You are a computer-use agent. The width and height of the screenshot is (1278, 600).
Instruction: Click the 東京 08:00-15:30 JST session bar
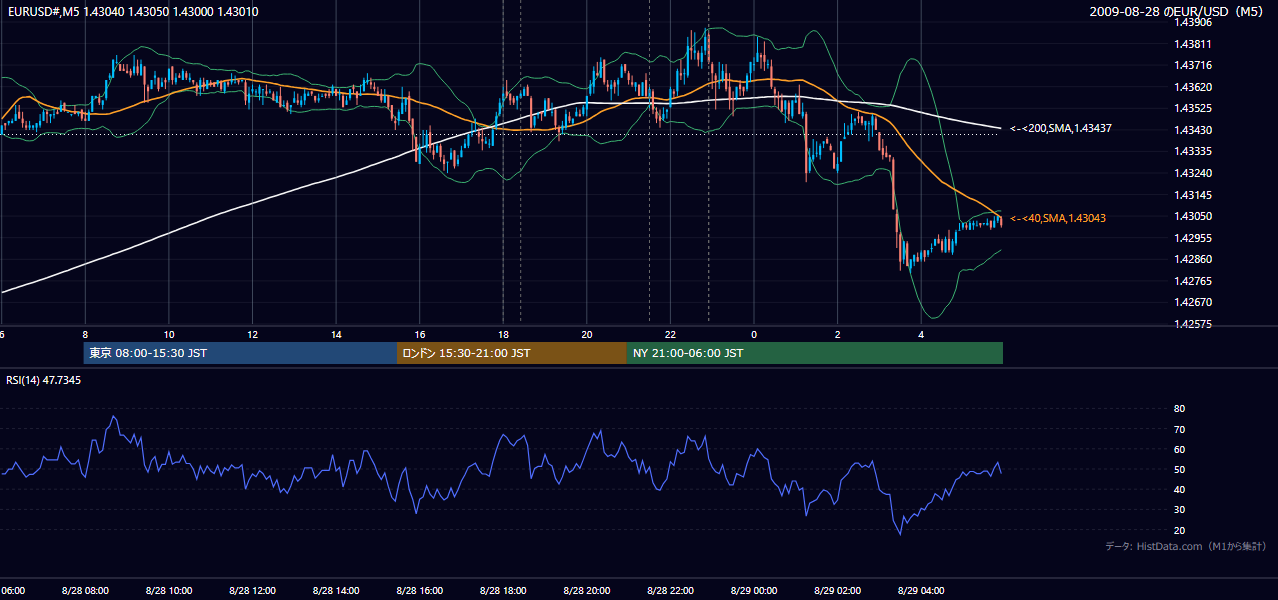point(240,353)
